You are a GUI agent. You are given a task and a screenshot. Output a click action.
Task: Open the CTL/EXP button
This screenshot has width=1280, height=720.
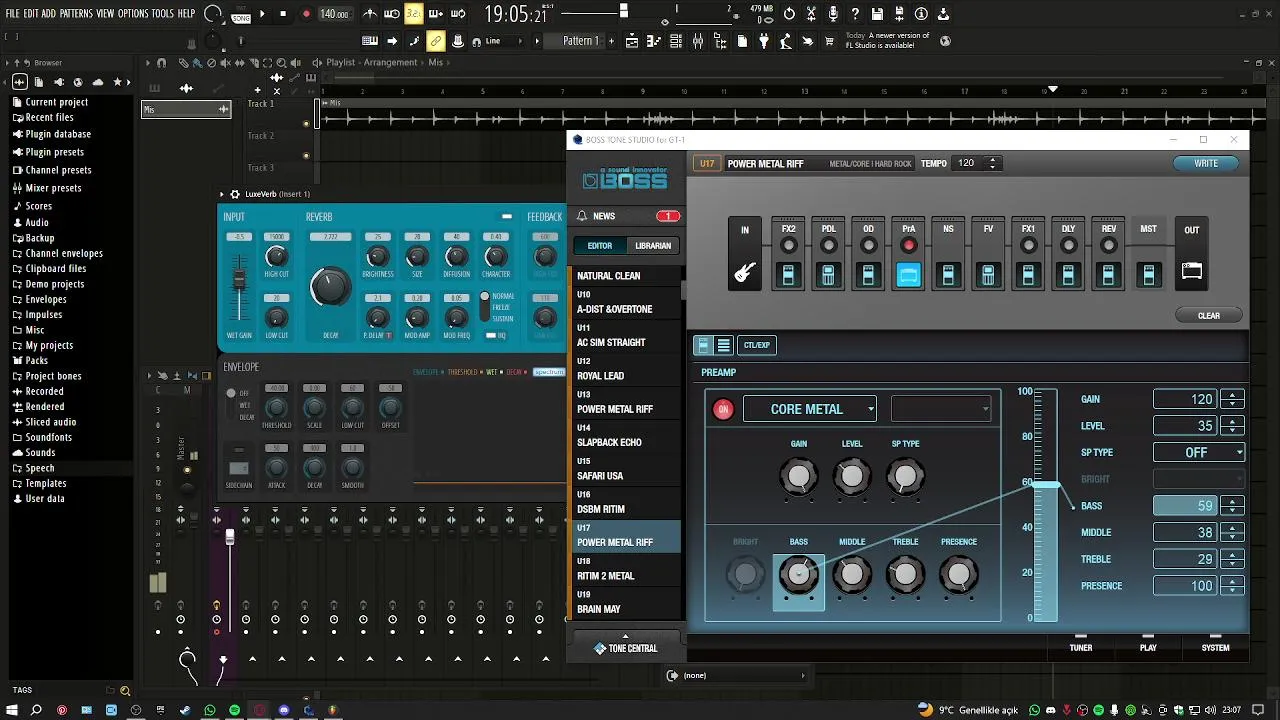[x=757, y=345]
